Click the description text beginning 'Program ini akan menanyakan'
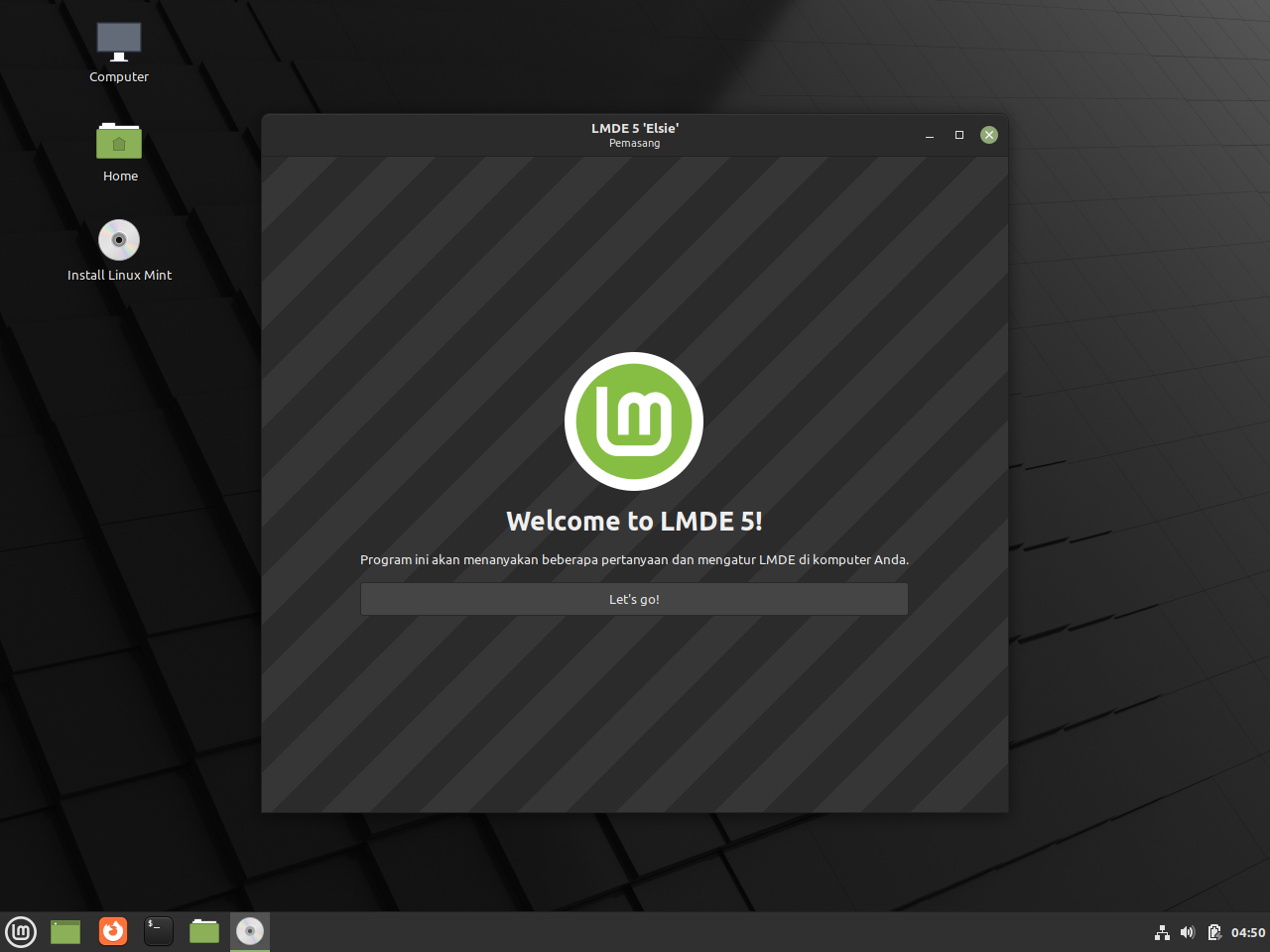The height and width of the screenshot is (952, 1270). click(634, 560)
